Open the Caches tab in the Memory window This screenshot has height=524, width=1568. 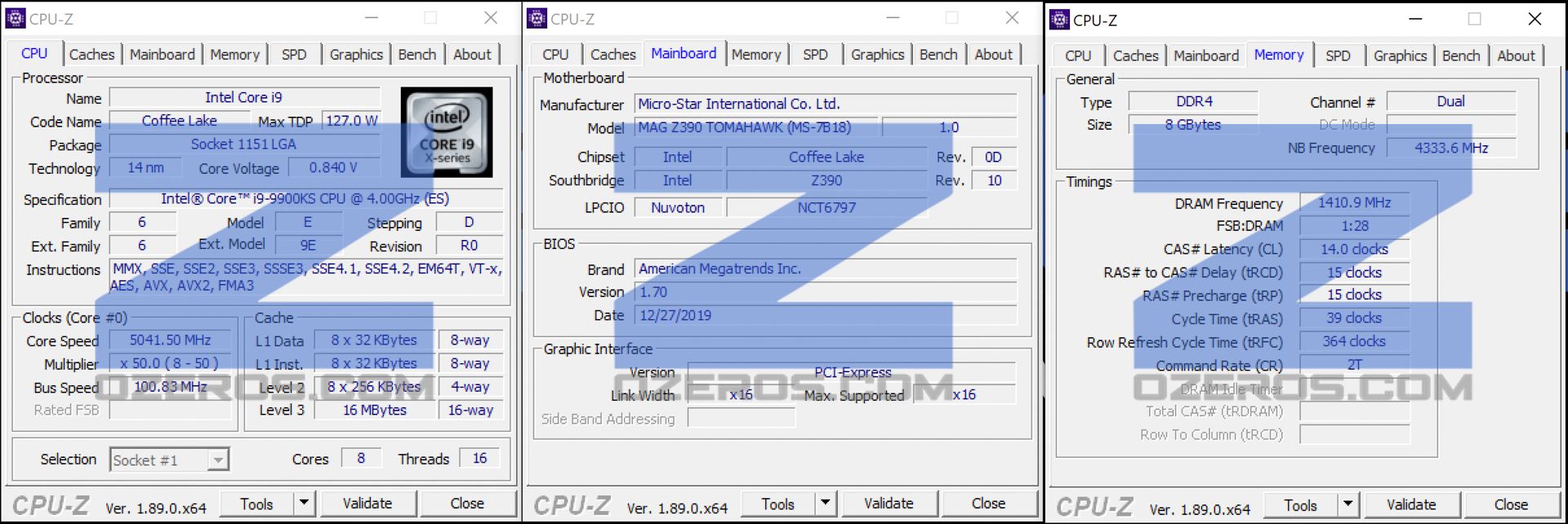pos(1135,56)
